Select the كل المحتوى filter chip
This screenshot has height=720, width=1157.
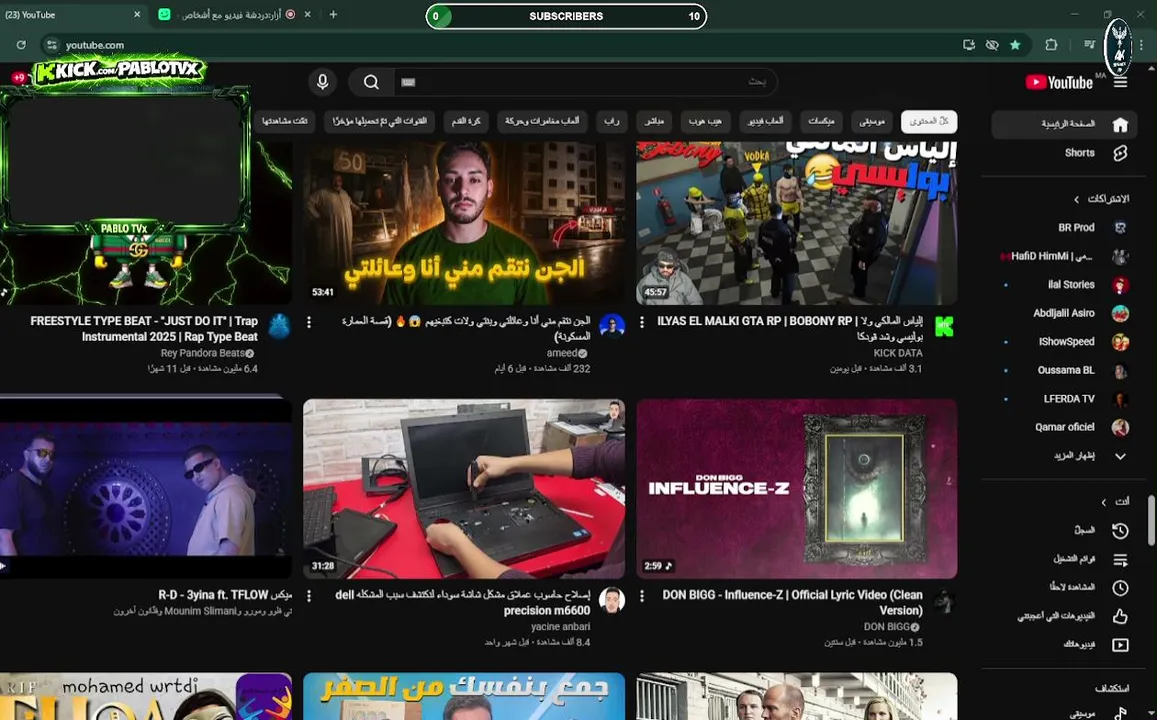[x=929, y=121]
